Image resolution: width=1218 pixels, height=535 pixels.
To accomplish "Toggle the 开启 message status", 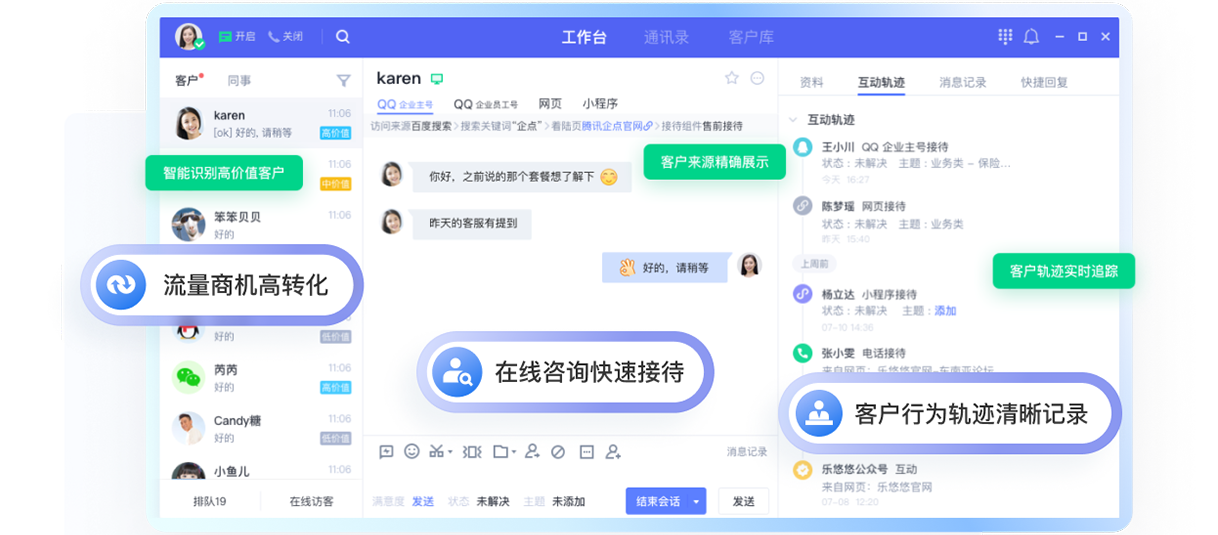I will 236,36.
